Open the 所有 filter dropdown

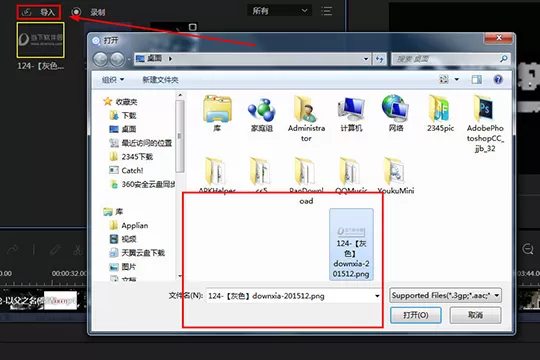[279, 11]
